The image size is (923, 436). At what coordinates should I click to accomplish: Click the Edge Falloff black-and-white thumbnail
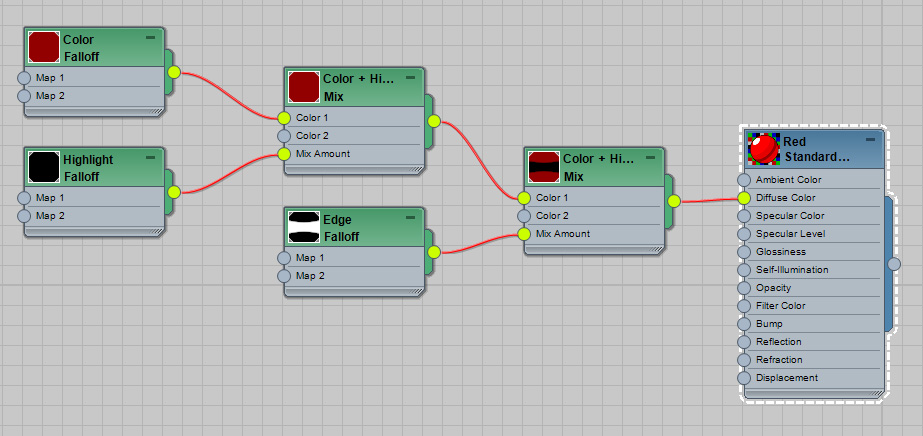click(x=303, y=227)
